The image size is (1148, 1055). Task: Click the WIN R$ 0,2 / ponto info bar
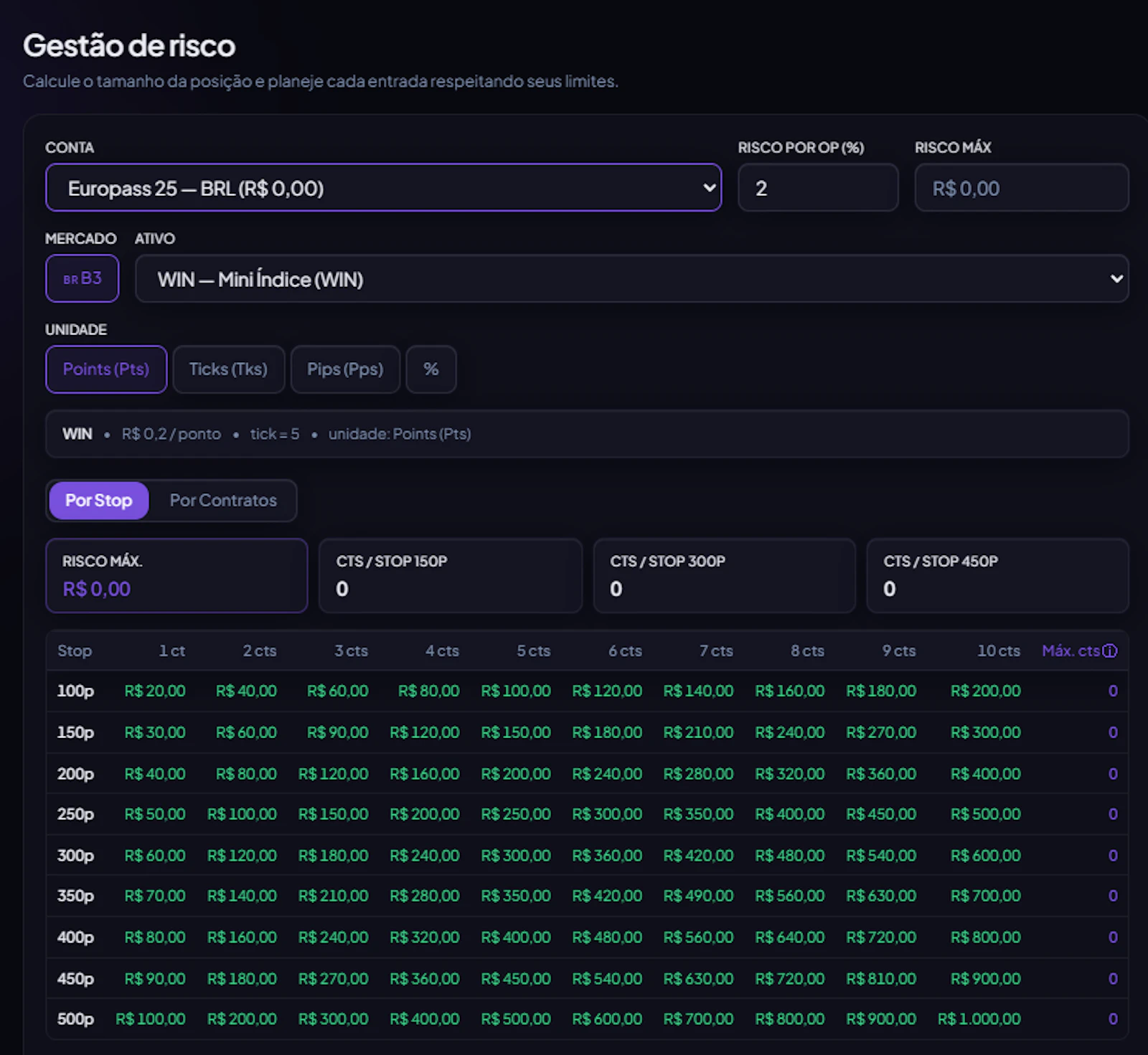587,434
